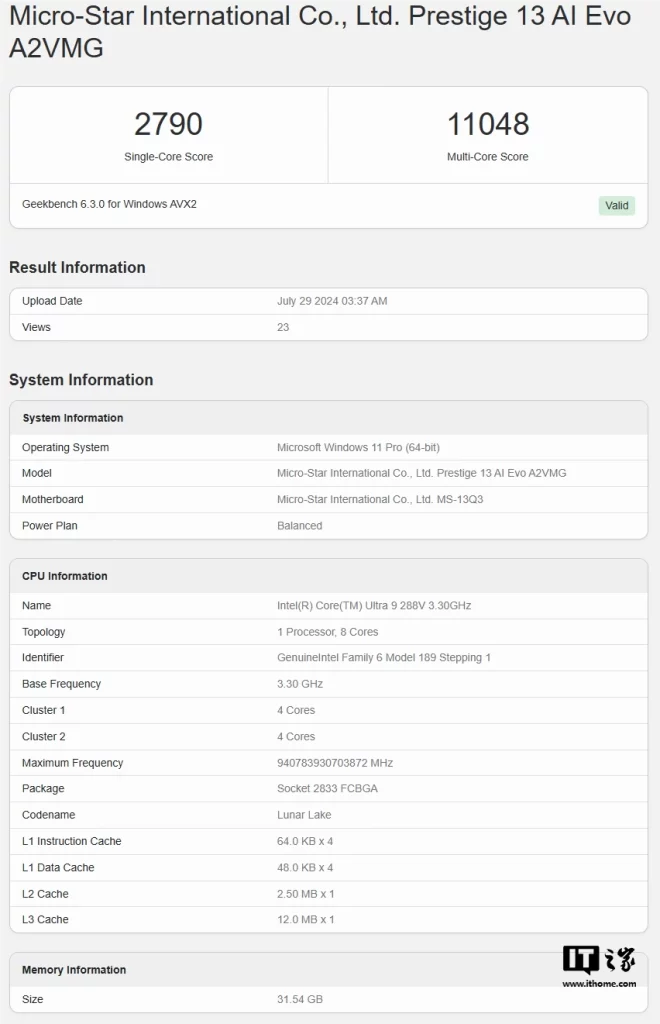Click the System Information table header
Image resolution: width=660 pixels, height=1024 pixels.
tap(73, 418)
